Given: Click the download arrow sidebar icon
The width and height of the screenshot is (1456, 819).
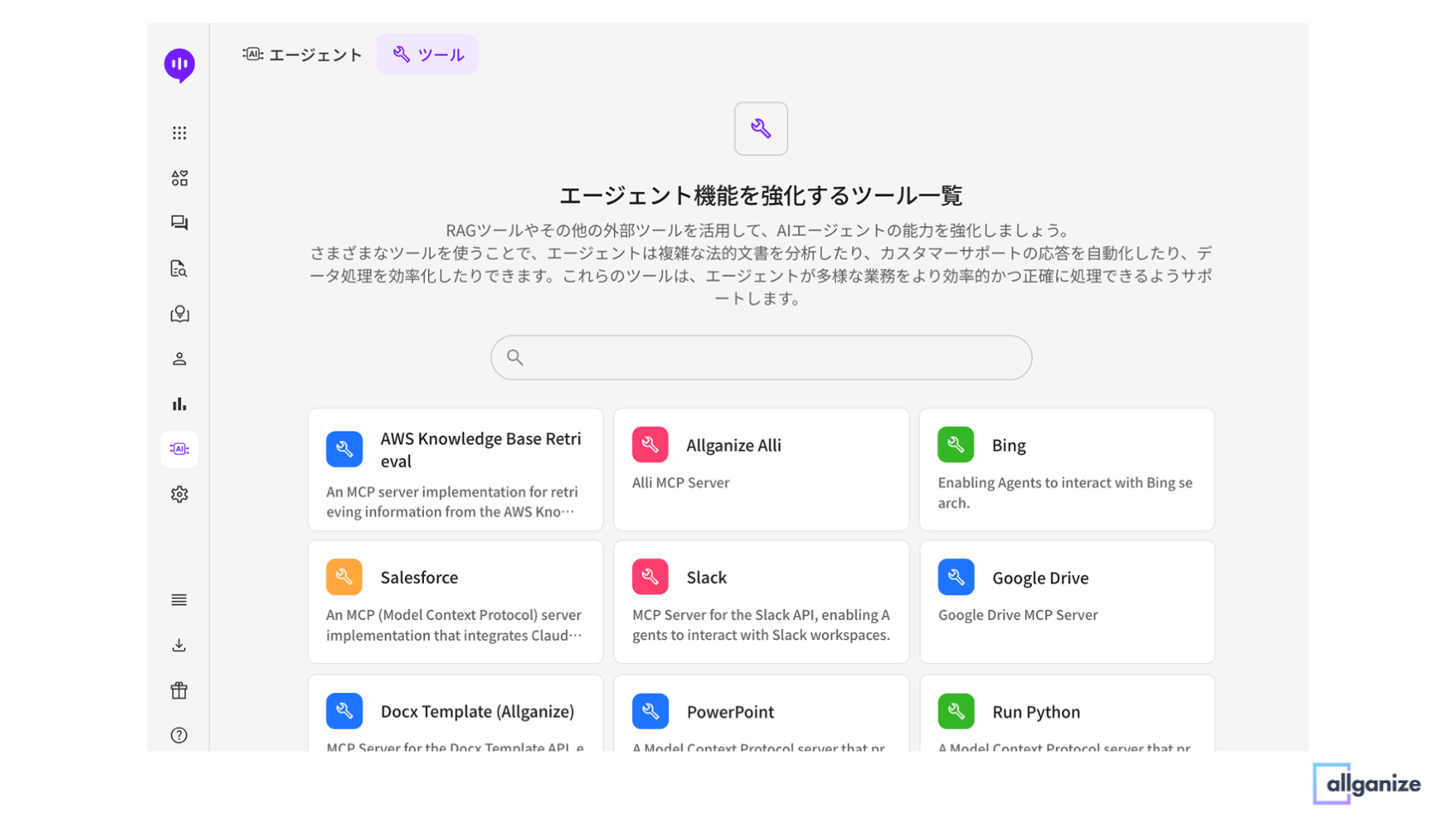Looking at the screenshot, I should point(179,645).
